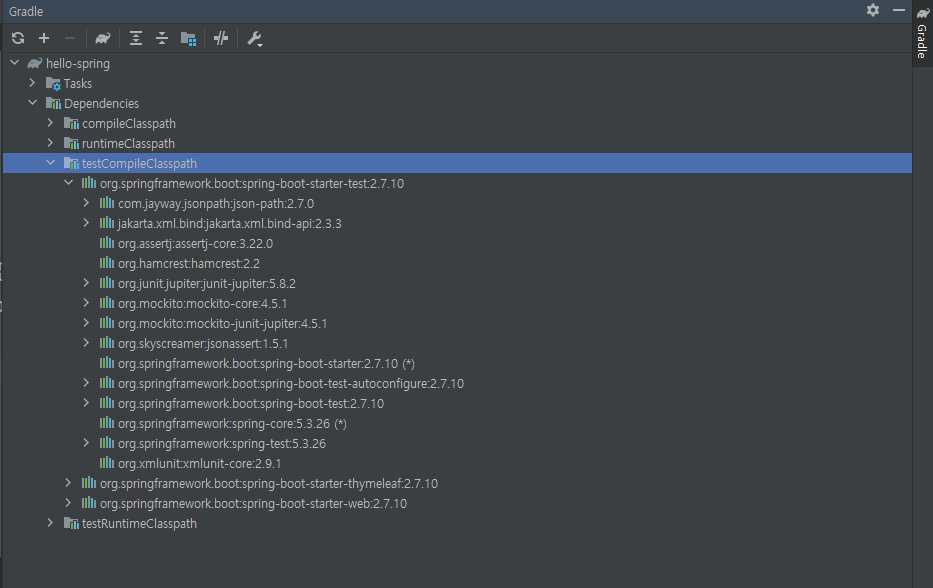Toggle offline mode icon
This screenshot has width=933, height=588.
(221, 39)
